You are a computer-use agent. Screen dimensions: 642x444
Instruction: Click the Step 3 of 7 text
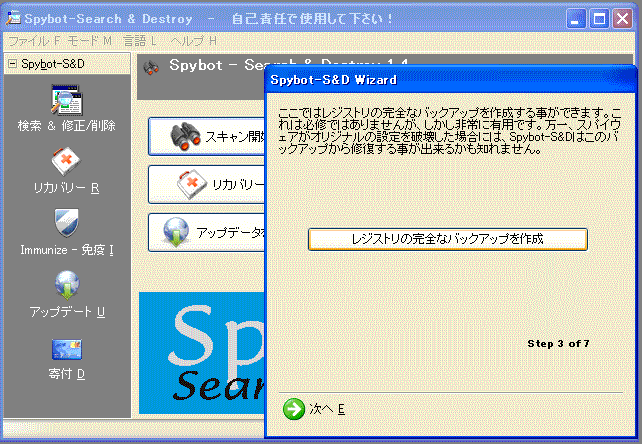point(558,344)
